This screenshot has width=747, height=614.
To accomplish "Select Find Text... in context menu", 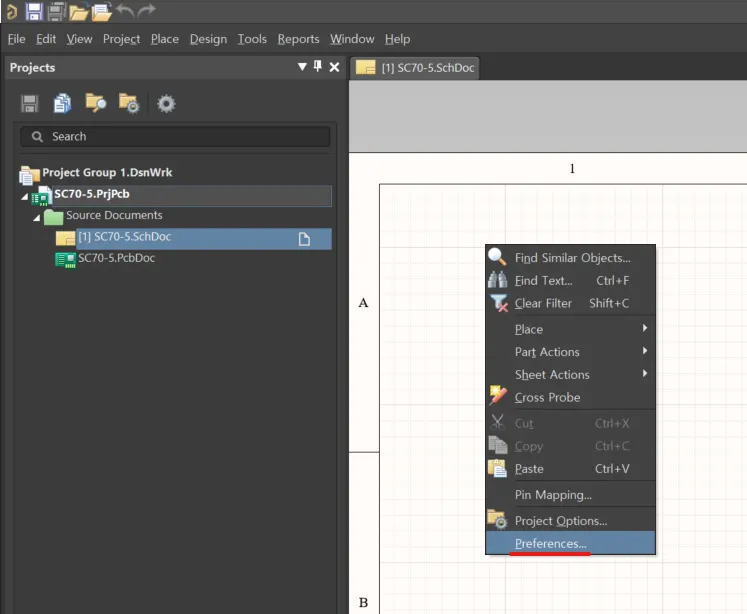I will [x=570, y=280].
